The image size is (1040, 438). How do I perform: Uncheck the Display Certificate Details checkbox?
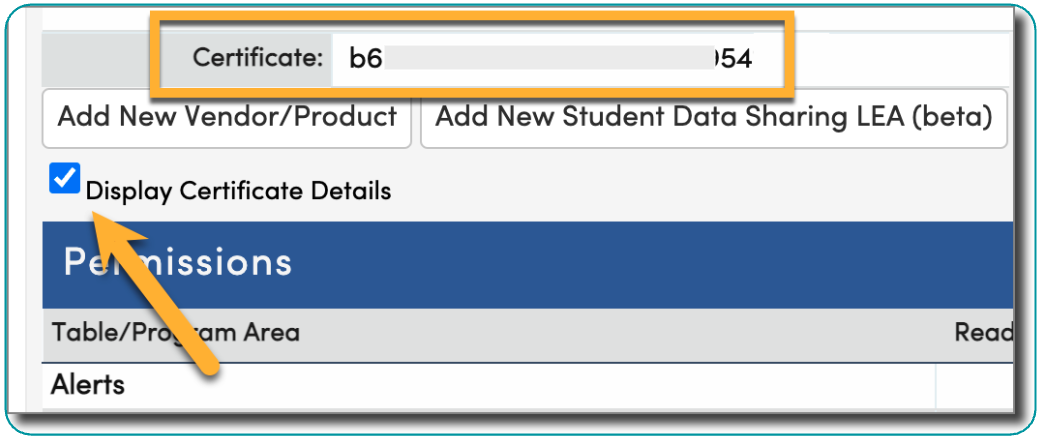(65, 179)
